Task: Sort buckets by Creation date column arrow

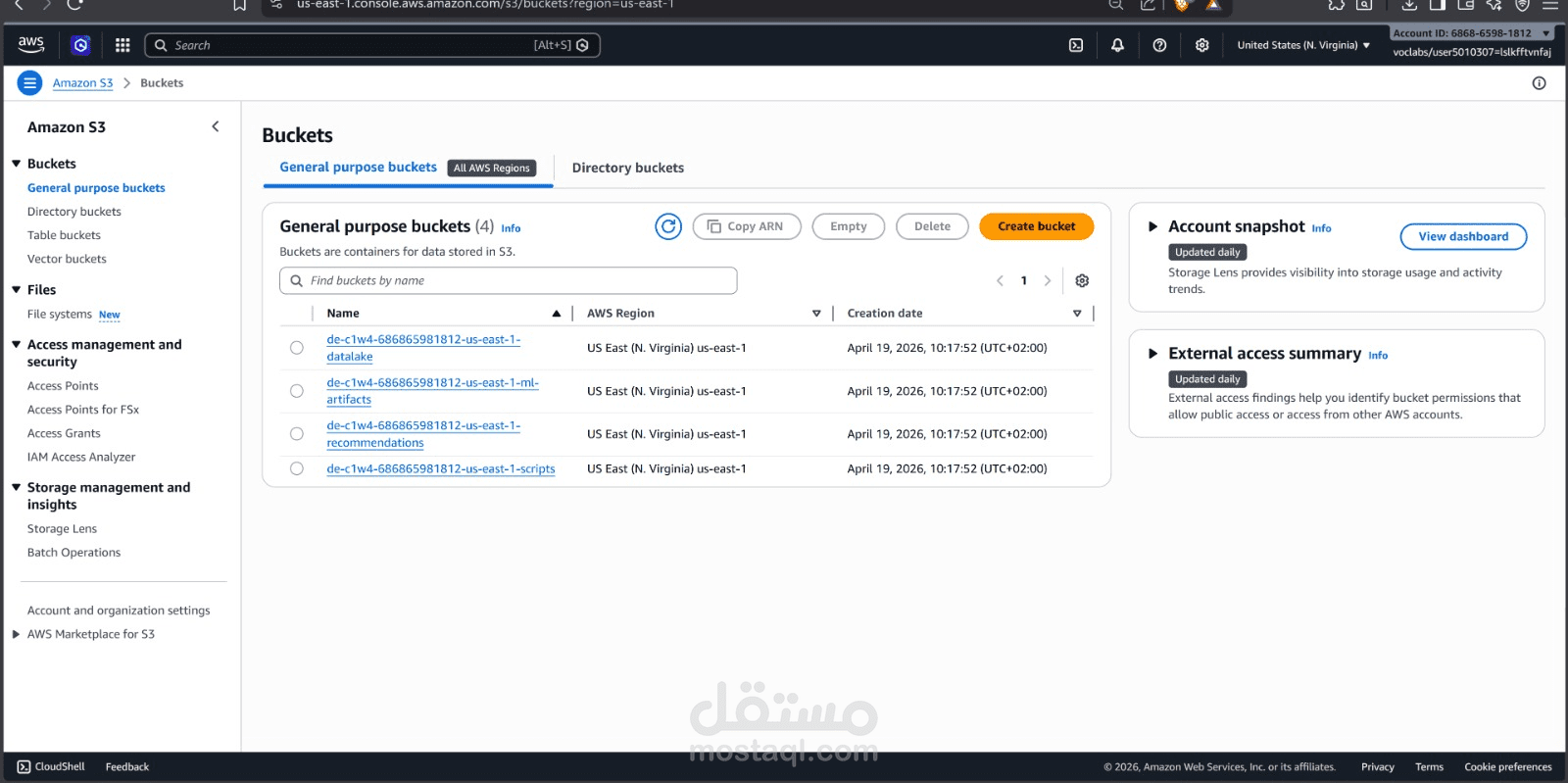Action: pyautogui.click(x=1077, y=314)
